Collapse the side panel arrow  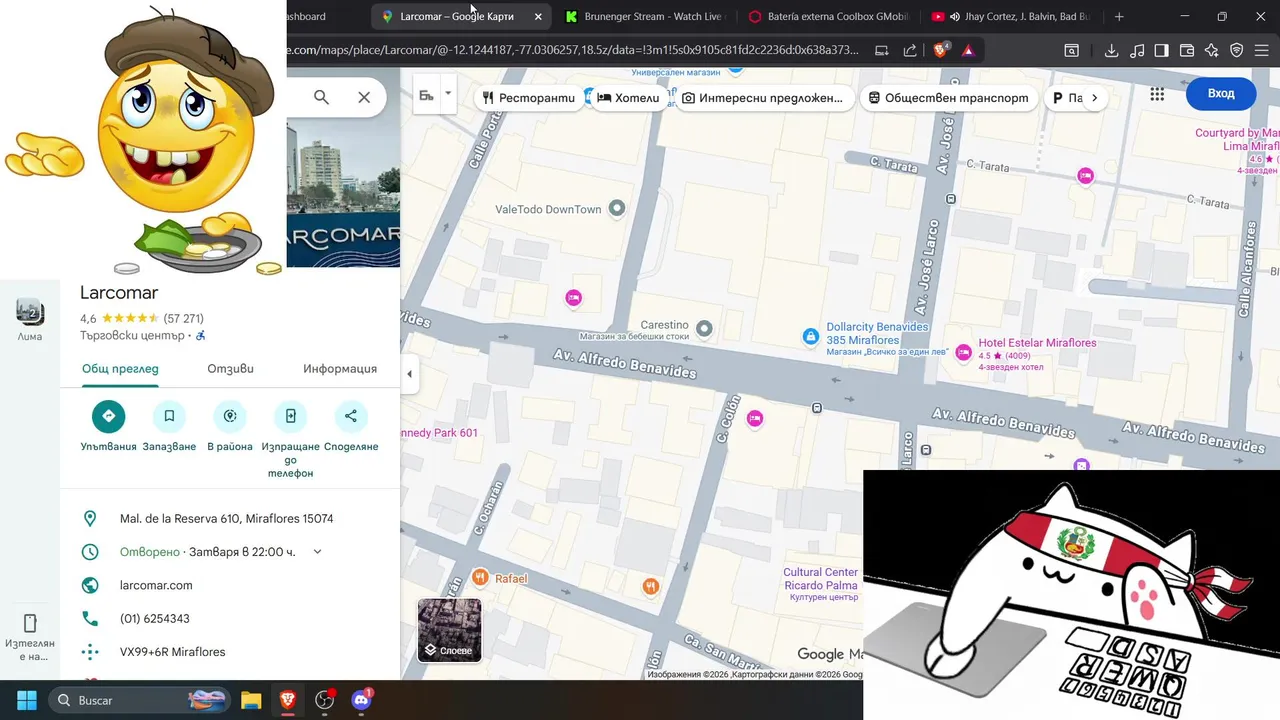pos(409,374)
